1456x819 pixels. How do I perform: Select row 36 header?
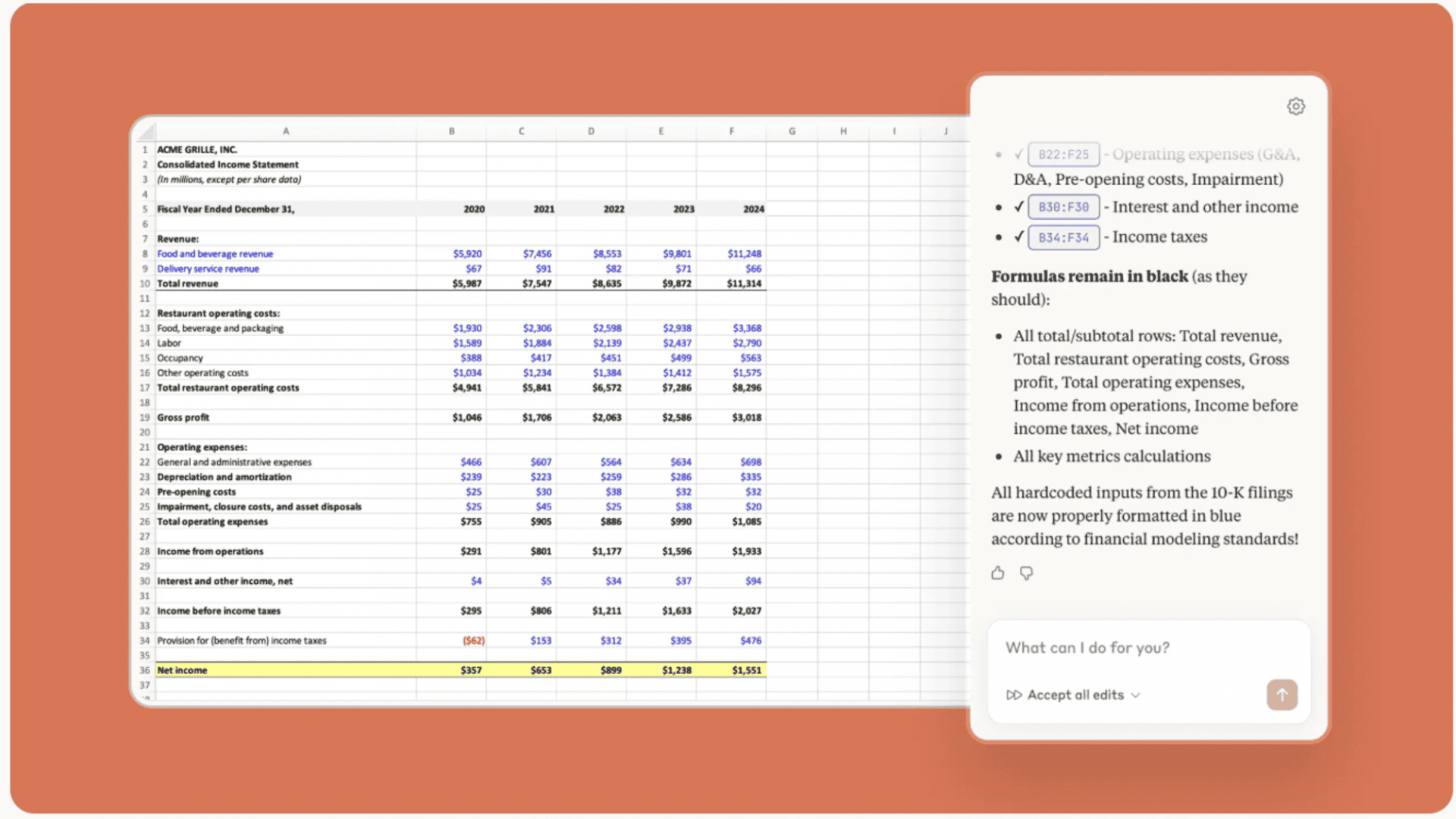(144, 670)
